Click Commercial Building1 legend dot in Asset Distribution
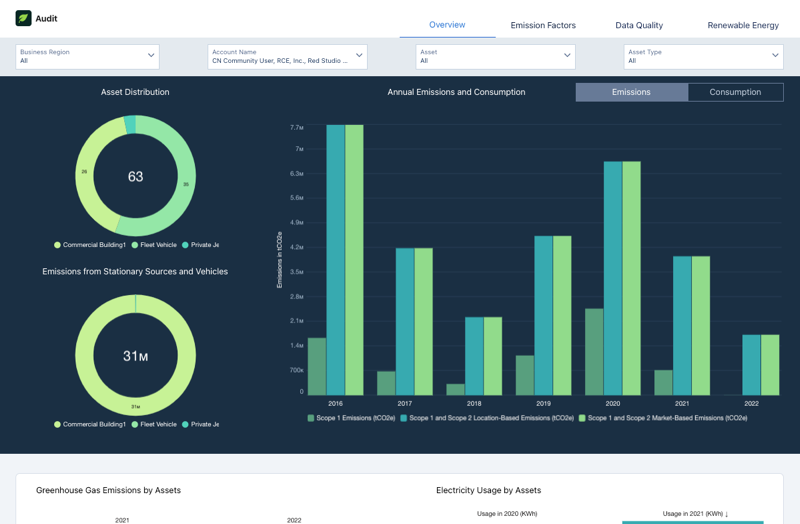Viewport: 800px width, 524px height. 58,245
